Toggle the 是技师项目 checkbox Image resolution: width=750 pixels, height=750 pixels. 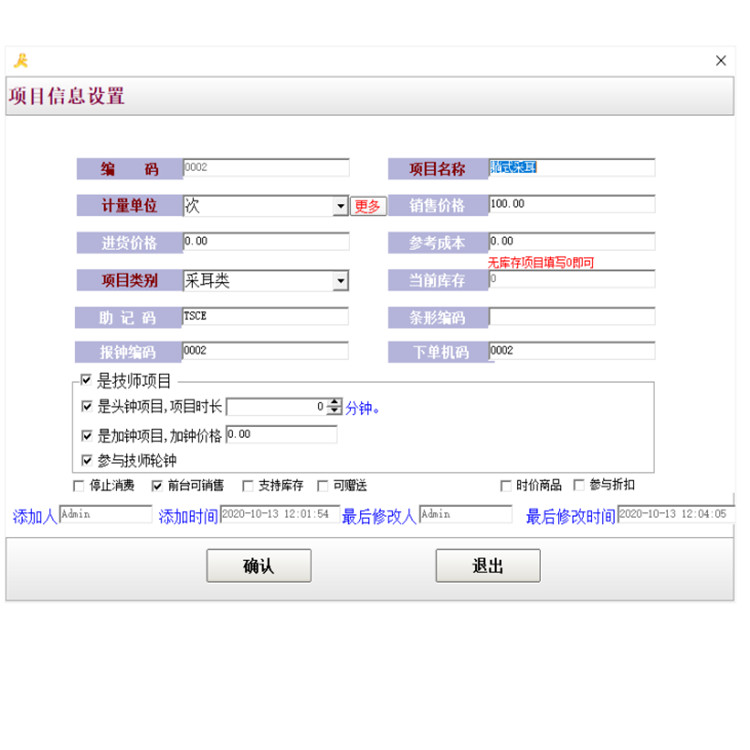86,380
